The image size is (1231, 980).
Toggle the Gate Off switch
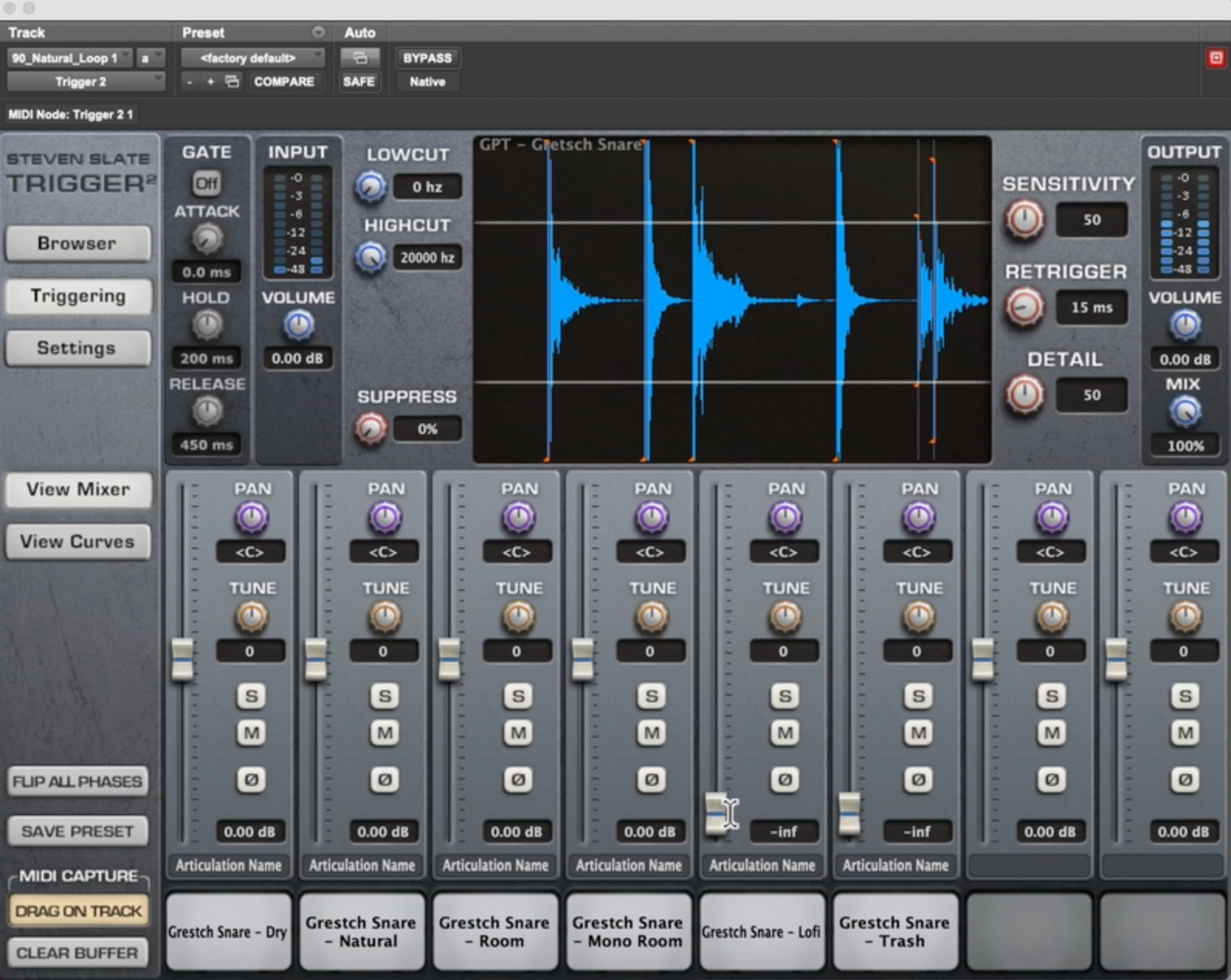tap(206, 183)
